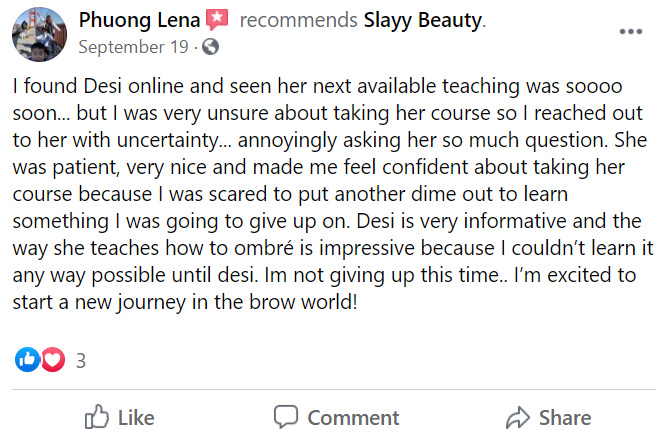Click the red star recommendation badge
Viewport: 668px width, 440px height.
pyautogui.click(x=217, y=20)
